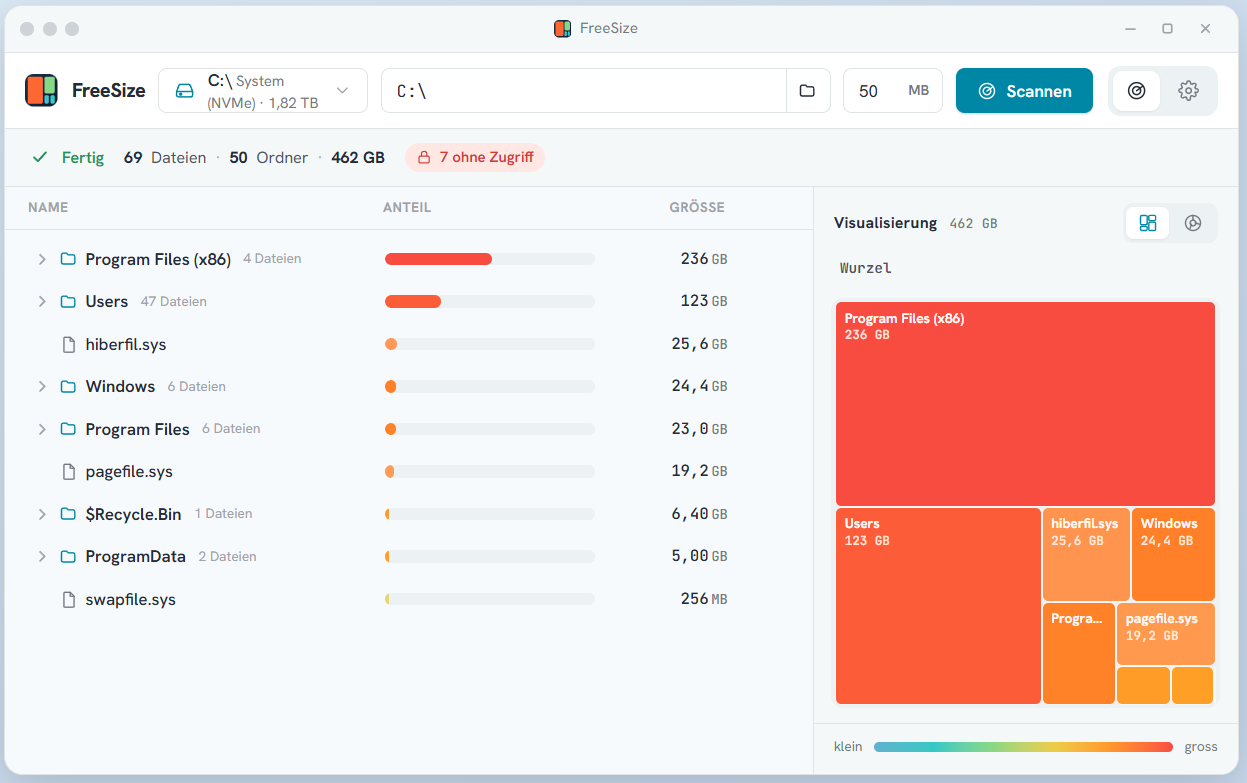This screenshot has width=1247, height=783.
Task: Click the Wurzel breadcrumb
Action: [866, 268]
